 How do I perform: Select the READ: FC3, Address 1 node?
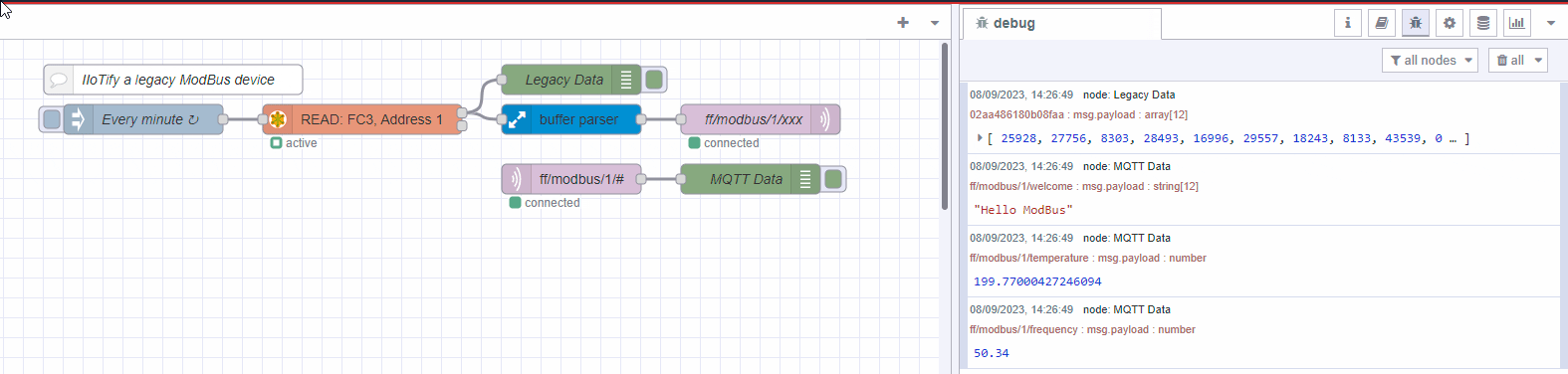click(x=362, y=119)
